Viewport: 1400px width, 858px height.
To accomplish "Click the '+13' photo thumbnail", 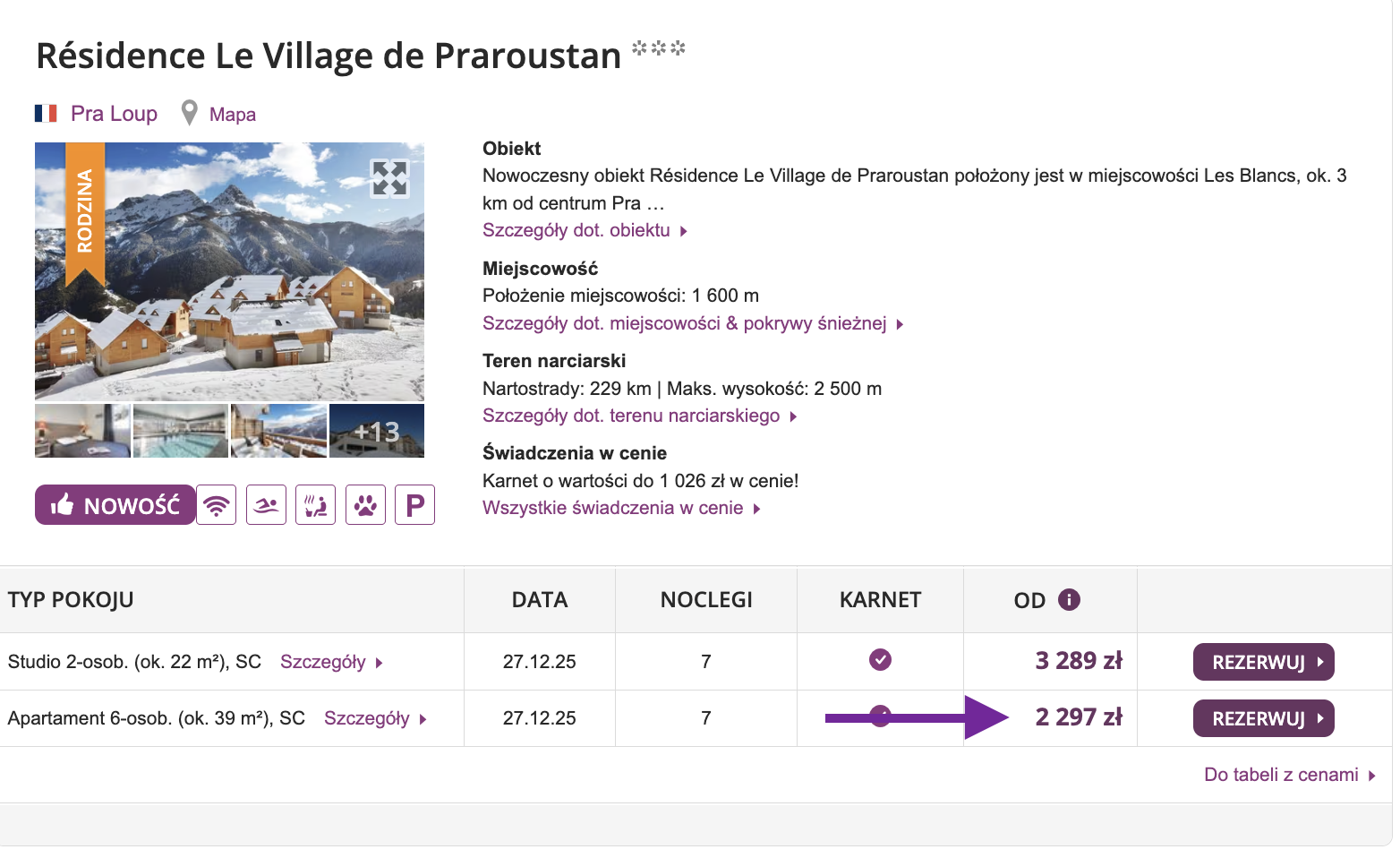I will point(376,431).
